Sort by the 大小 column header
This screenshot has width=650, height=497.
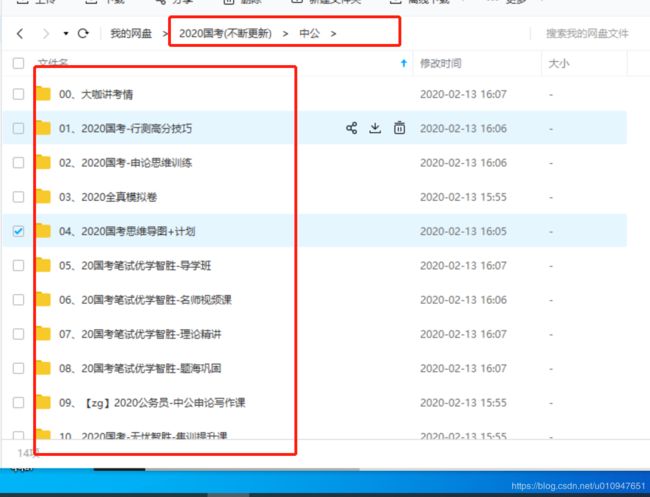558,63
